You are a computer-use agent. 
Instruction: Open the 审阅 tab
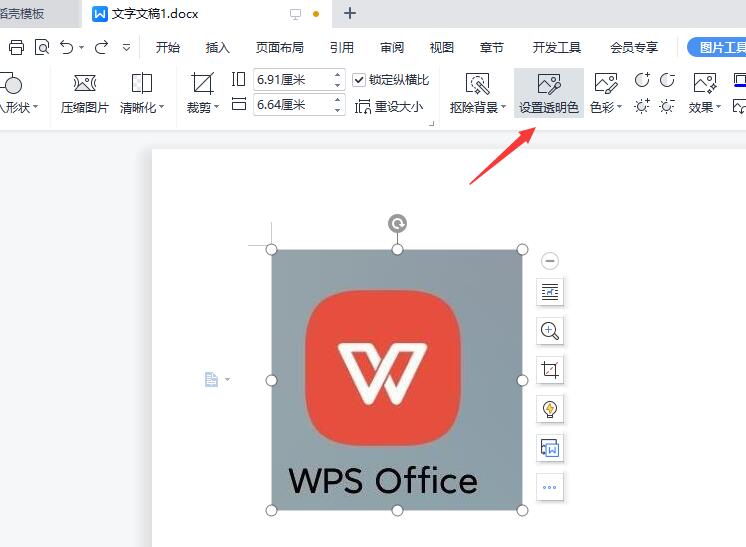pyautogui.click(x=392, y=48)
